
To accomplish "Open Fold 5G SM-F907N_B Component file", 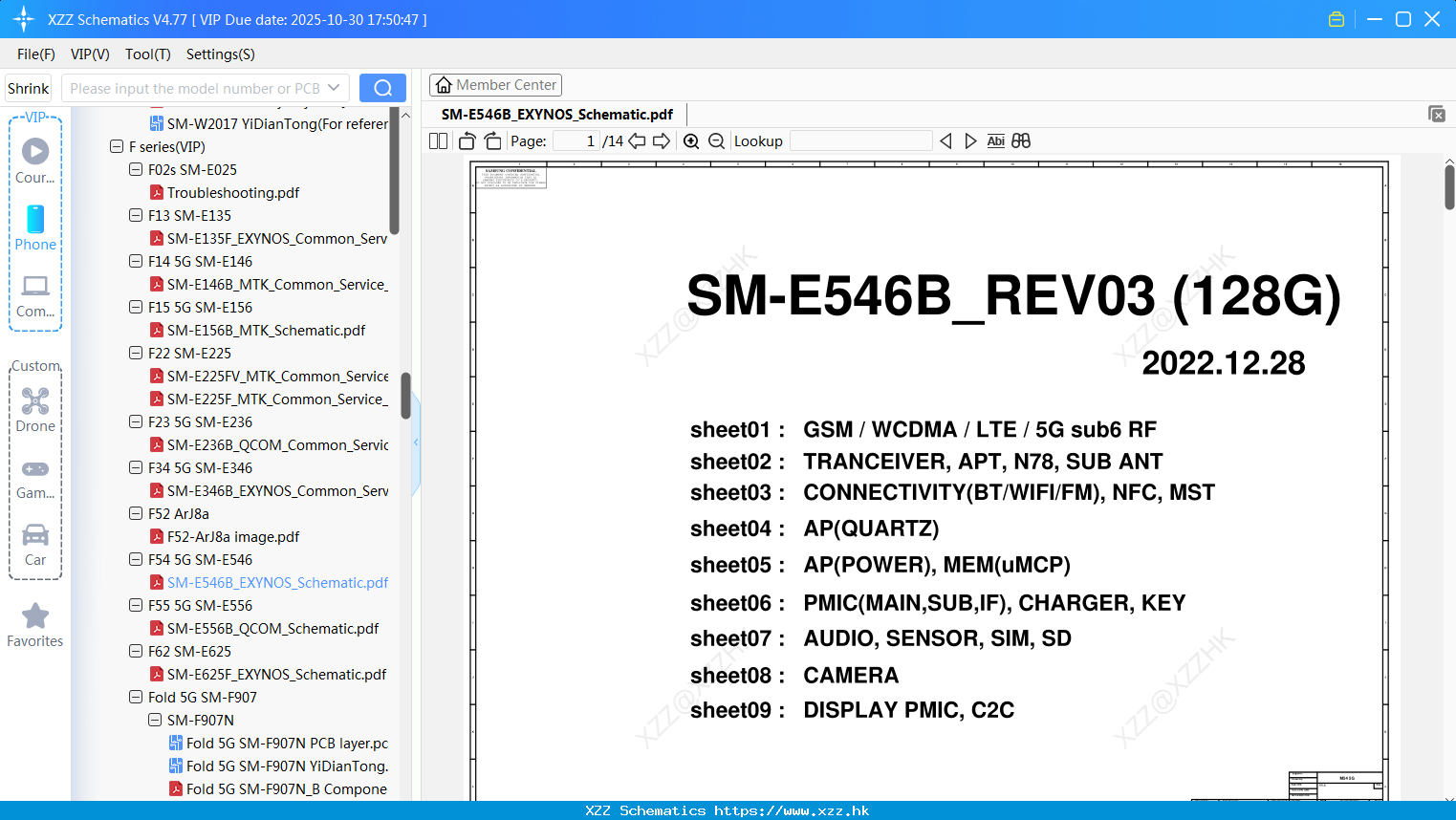I will click(x=287, y=788).
